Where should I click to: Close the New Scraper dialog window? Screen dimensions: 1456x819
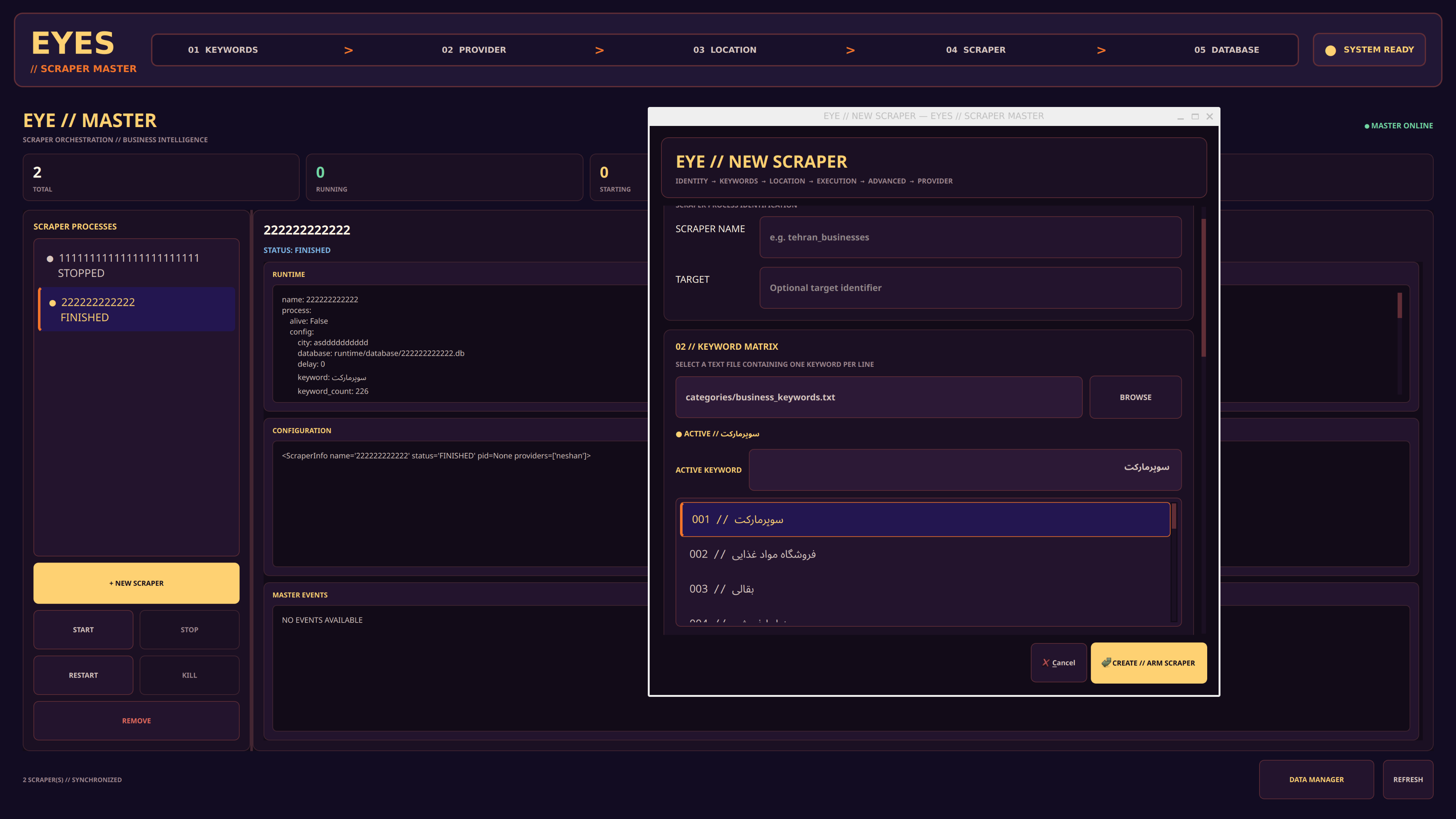coord(1209,116)
